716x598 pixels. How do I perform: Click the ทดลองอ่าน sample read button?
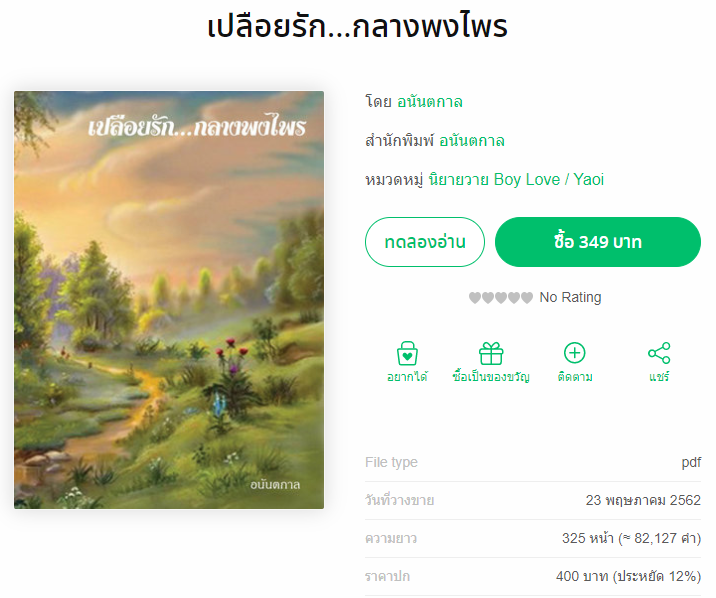pos(425,242)
